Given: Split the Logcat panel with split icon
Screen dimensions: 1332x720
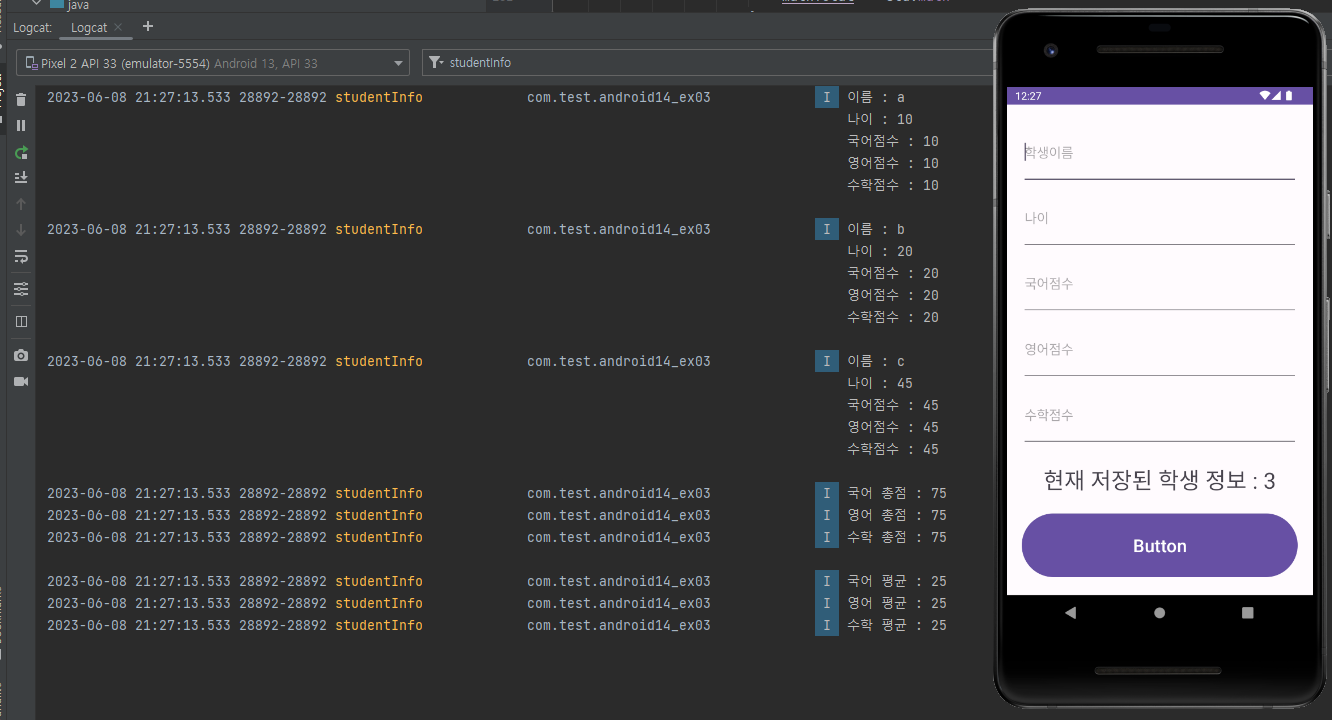Looking at the screenshot, I should (x=21, y=321).
